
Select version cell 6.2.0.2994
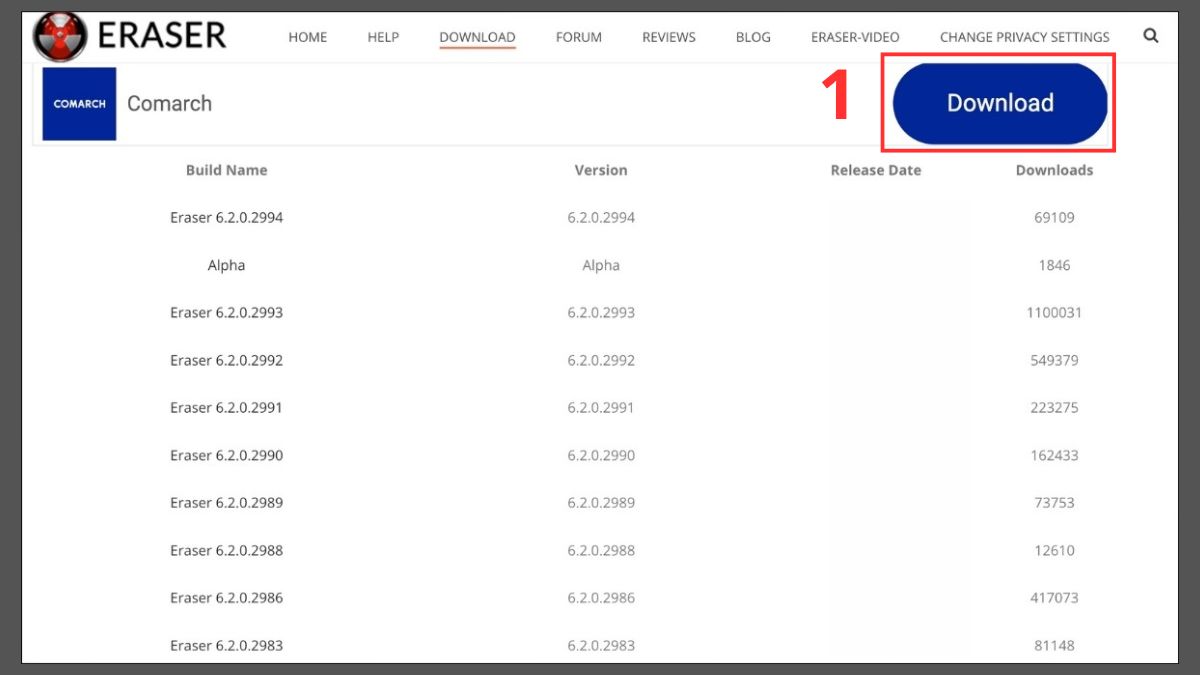(x=601, y=217)
